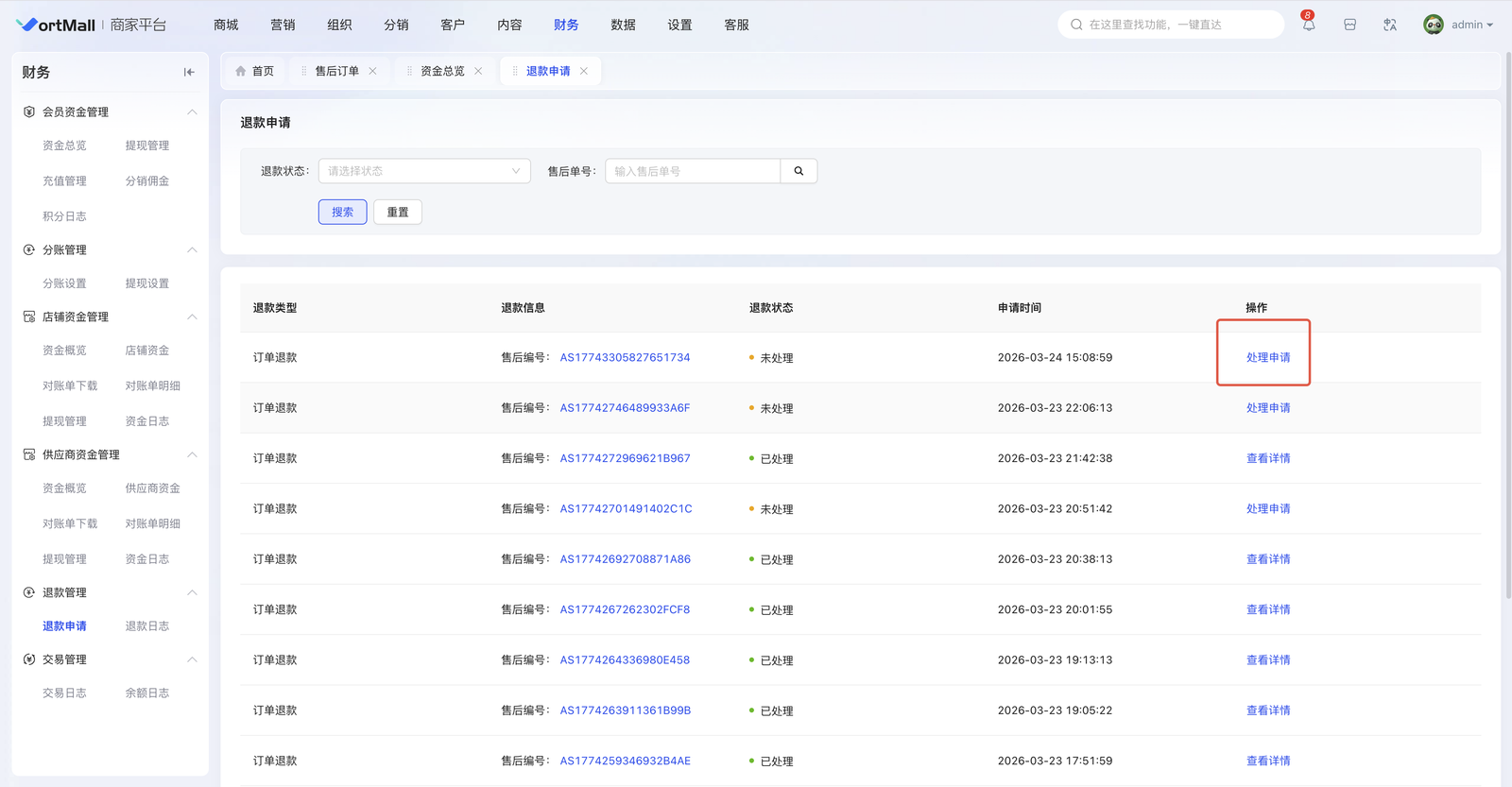
Task: Collapse the 店铺资金管理 section
Action: pos(192,317)
